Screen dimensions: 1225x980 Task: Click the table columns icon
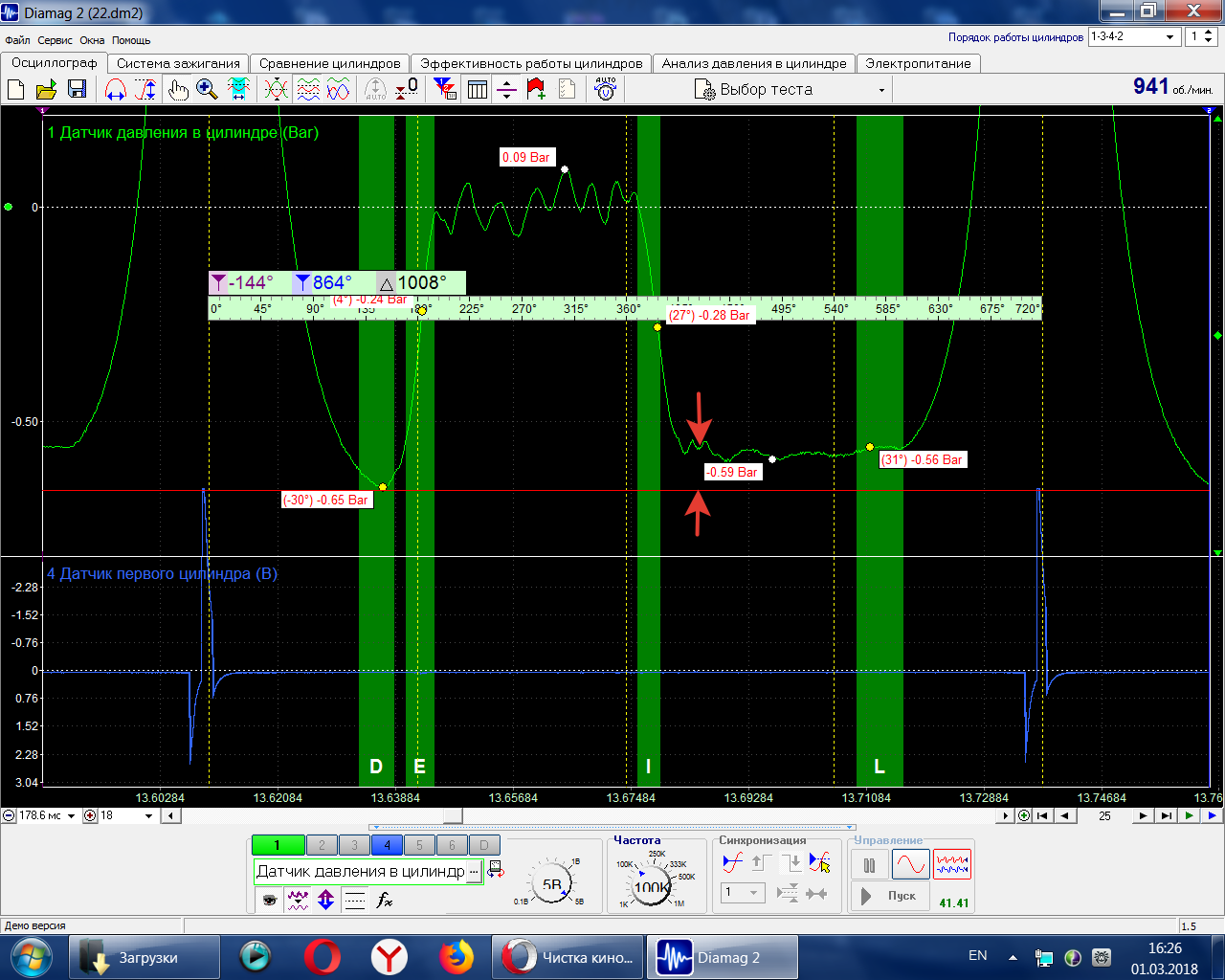[x=477, y=89]
